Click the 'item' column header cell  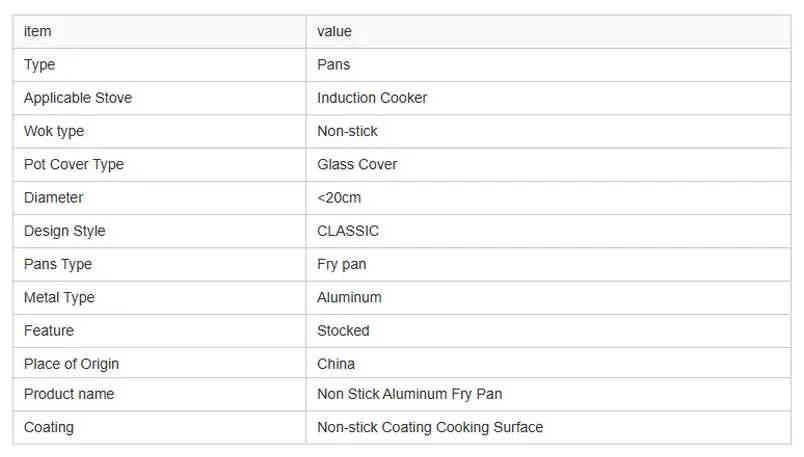(x=38, y=32)
